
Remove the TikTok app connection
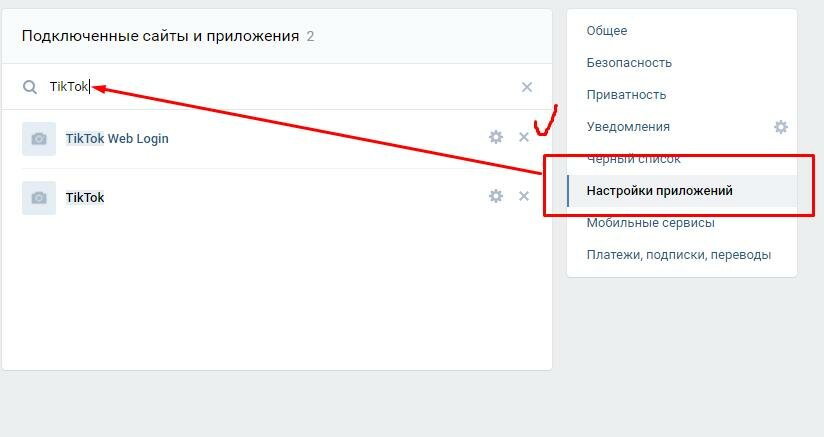[x=524, y=196]
